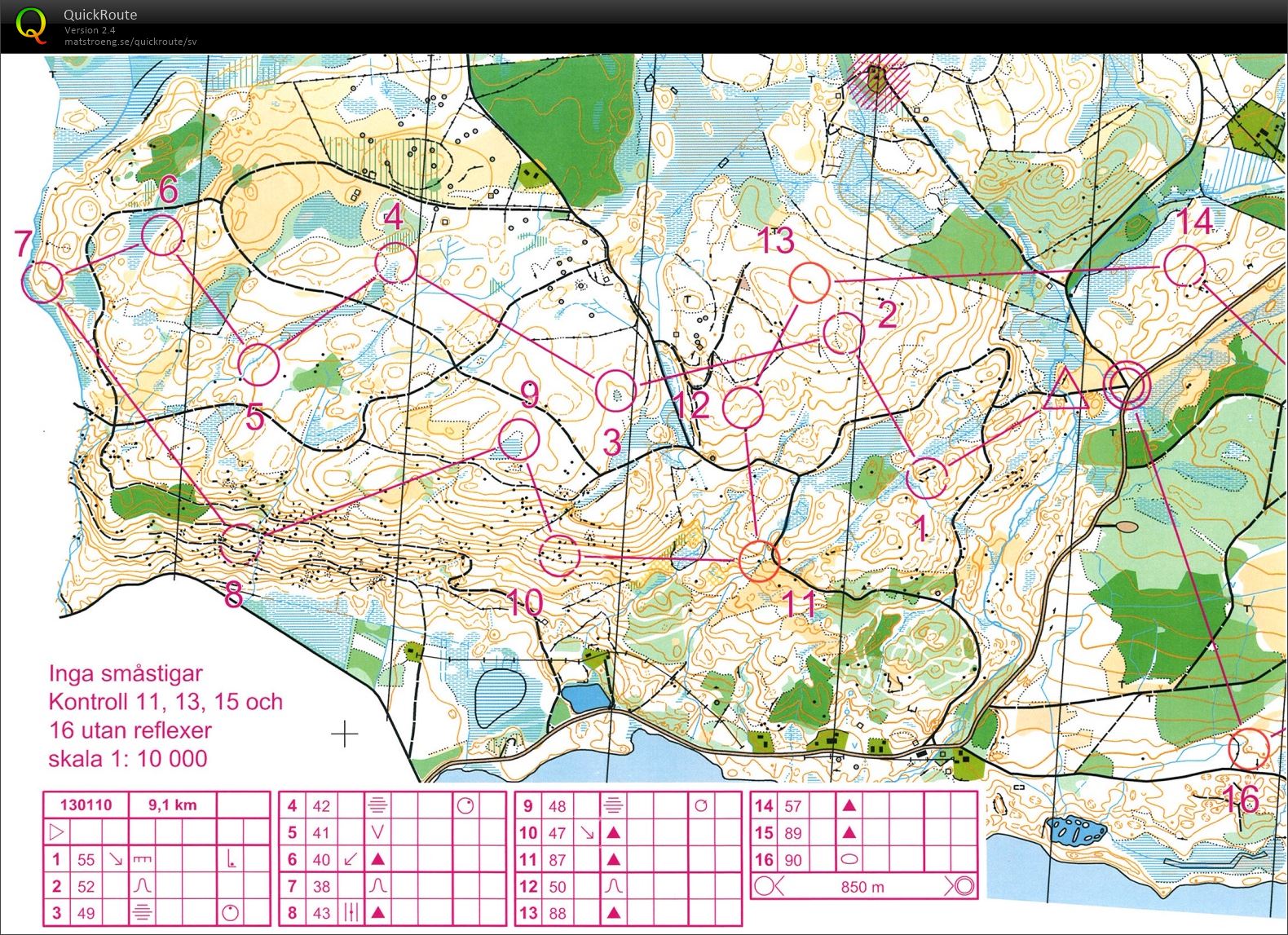Select control code 55 in row 1
Screen dimensions: 1288x935
click(x=86, y=859)
